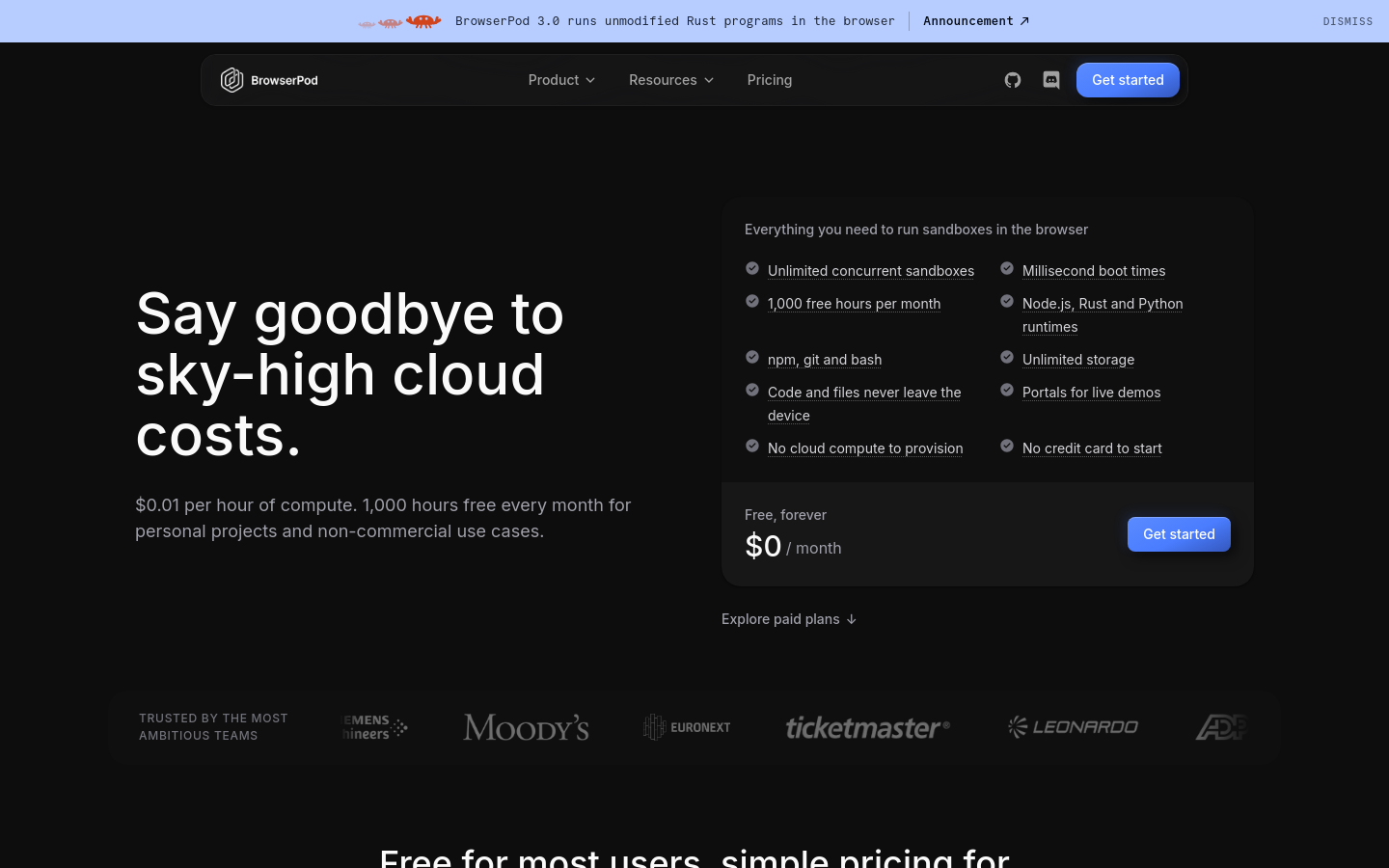The width and height of the screenshot is (1389, 868).
Task: Click the "Say goodbye to sky-high cloud costs." headline
Action: point(350,374)
